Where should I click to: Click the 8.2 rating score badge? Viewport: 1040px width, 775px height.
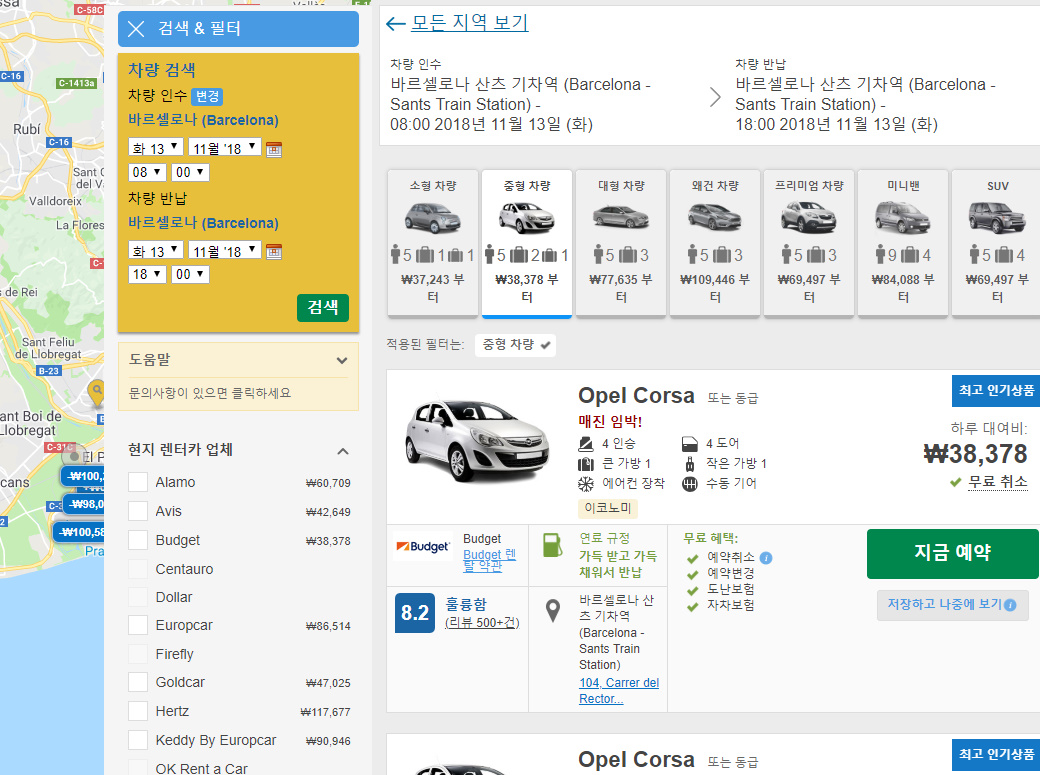[x=415, y=612]
